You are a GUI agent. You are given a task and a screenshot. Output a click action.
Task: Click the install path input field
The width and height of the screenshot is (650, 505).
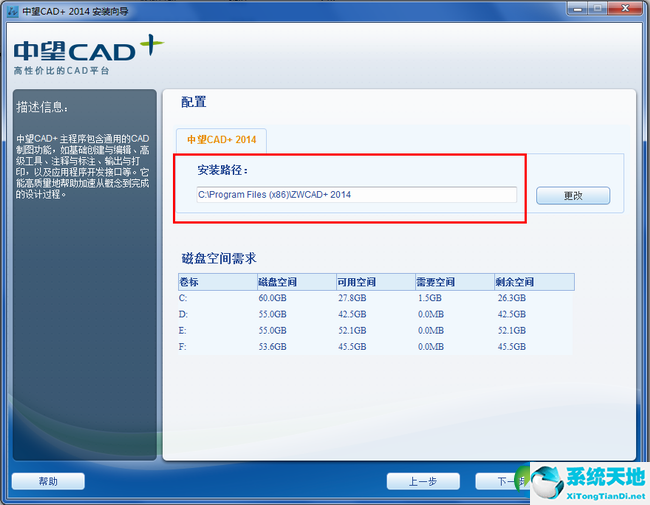(x=357, y=194)
